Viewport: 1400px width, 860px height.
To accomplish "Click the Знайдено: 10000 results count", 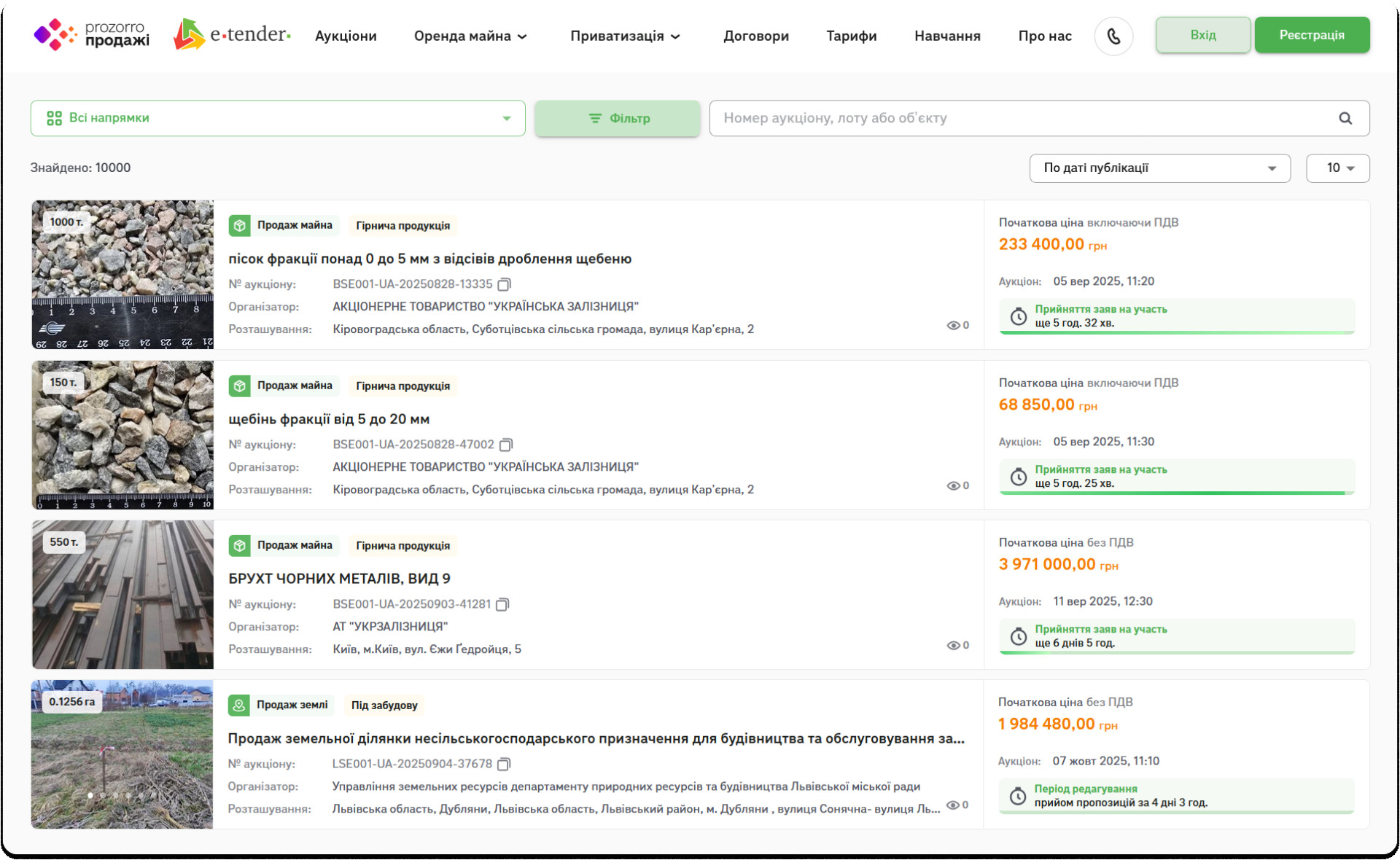I will point(80,168).
